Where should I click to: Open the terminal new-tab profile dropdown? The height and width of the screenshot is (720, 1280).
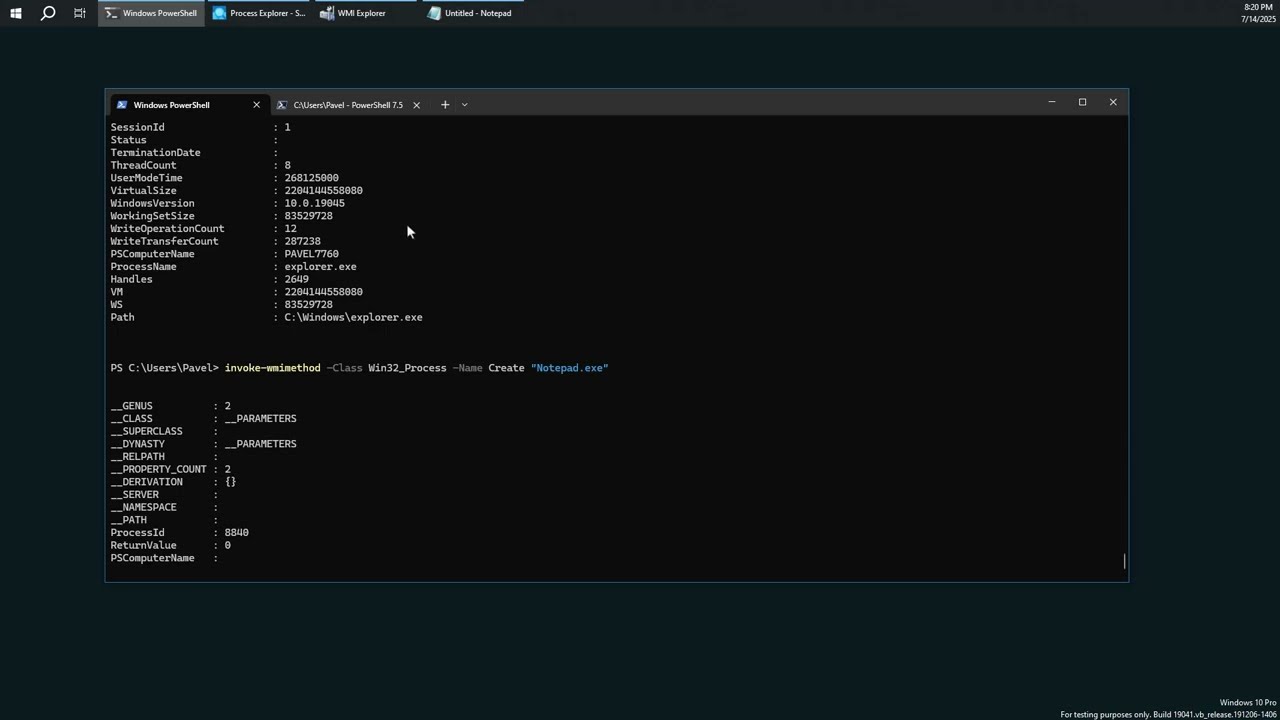(x=464, y=104)
